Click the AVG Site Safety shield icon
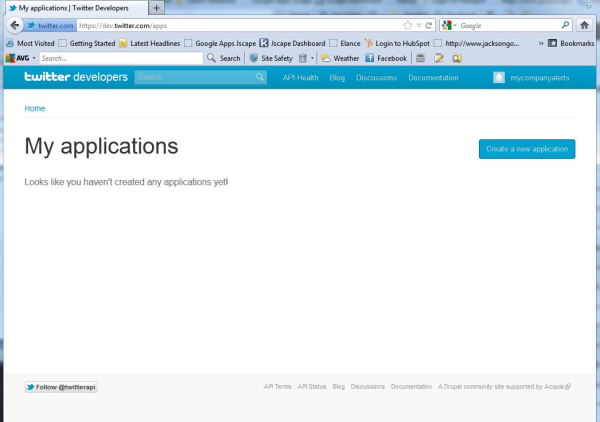The width and height of the screenshot is (600, 422). 254,58
